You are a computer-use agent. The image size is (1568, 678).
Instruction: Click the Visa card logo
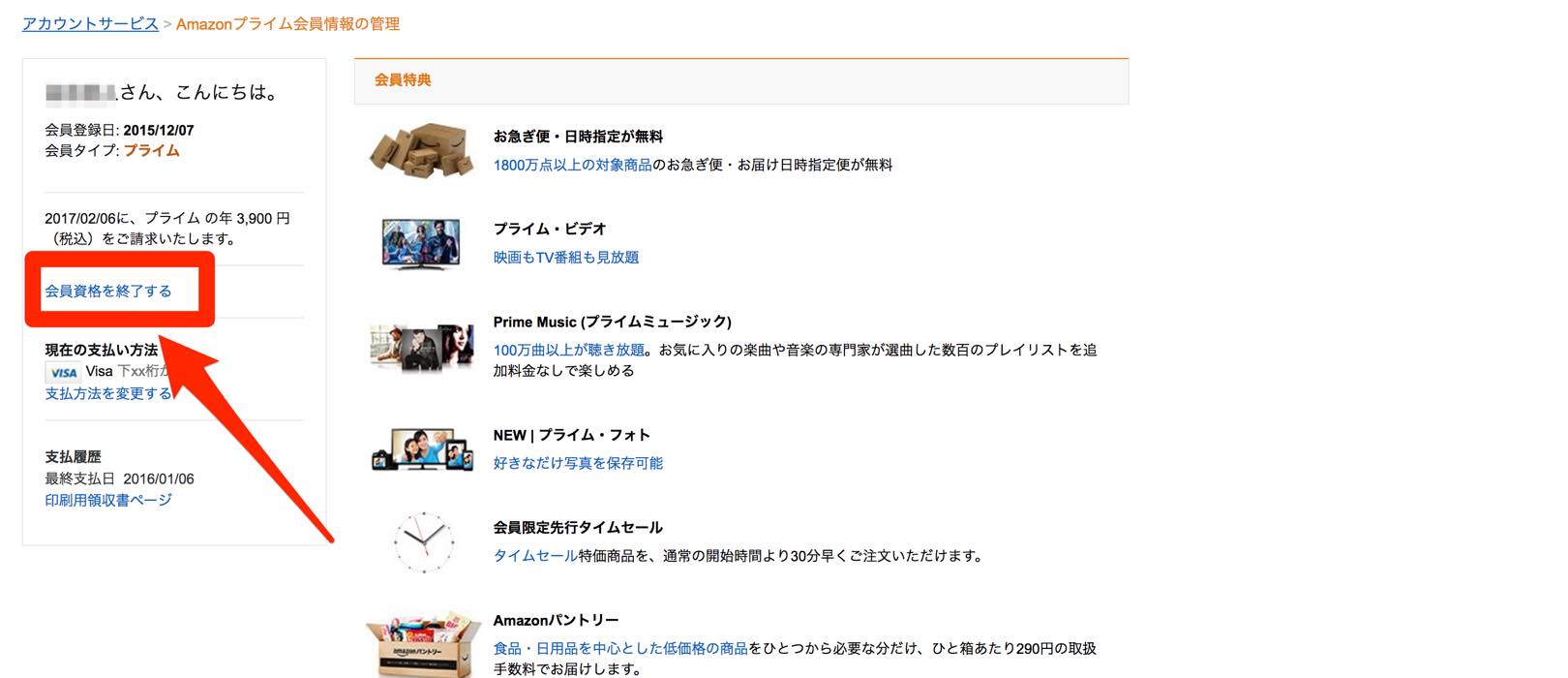63,372
